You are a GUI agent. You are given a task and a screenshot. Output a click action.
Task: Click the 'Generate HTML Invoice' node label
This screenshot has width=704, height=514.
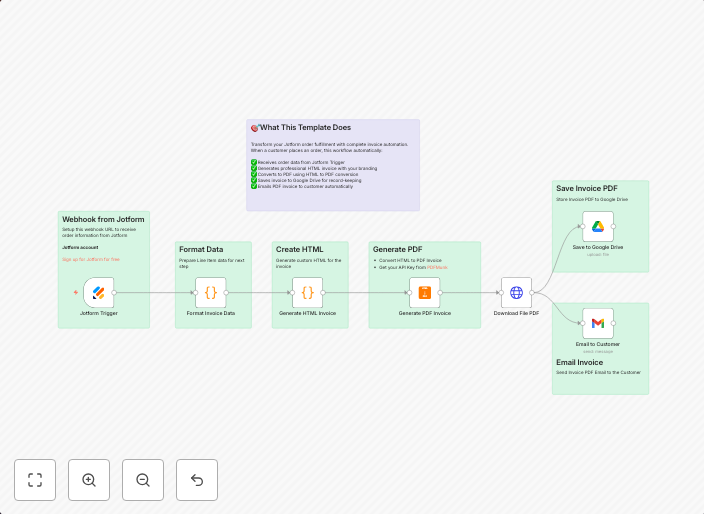point(308,313)
